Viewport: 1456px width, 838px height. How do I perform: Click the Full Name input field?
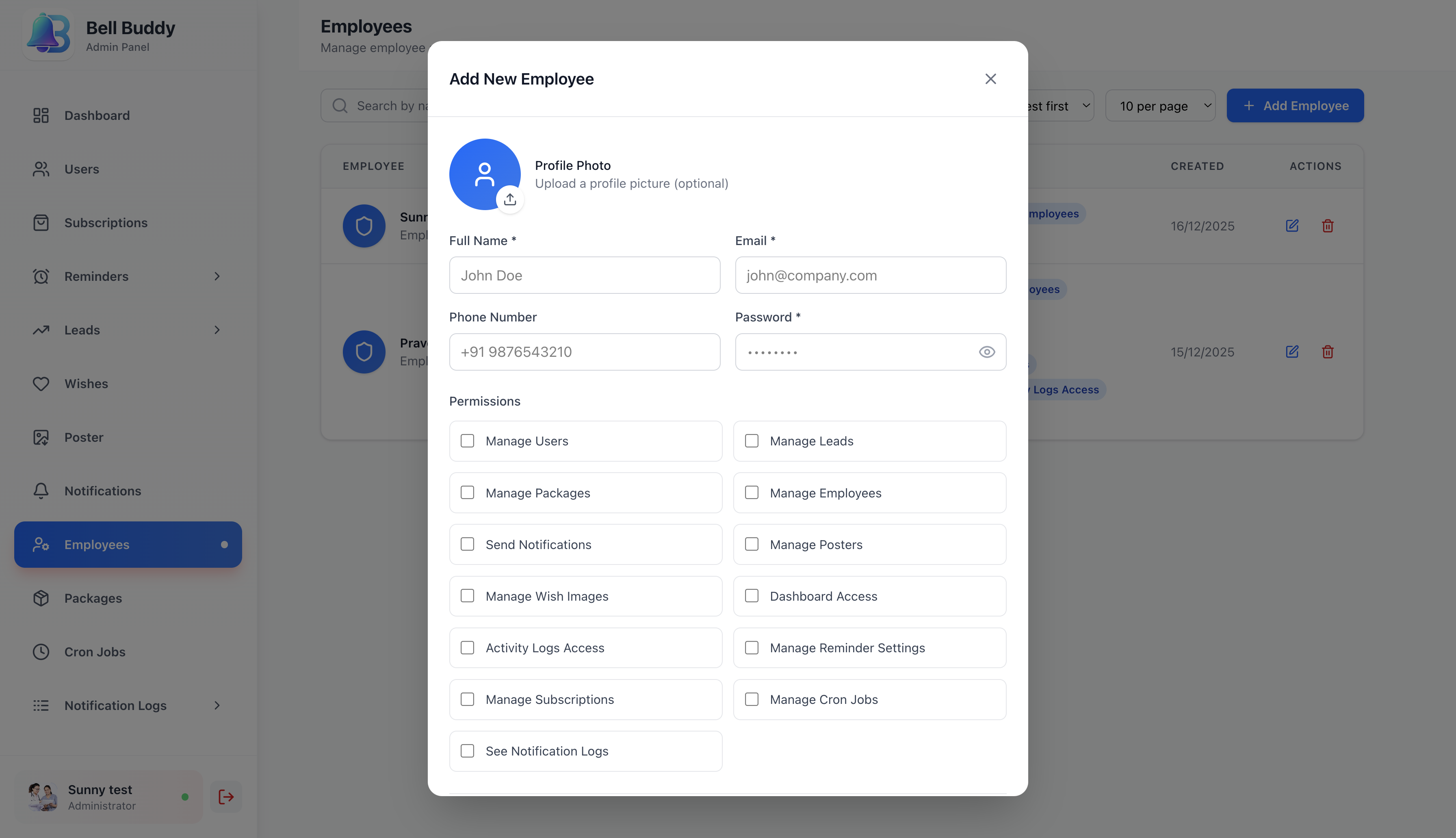pyautogui.click(x=585, y=275)
